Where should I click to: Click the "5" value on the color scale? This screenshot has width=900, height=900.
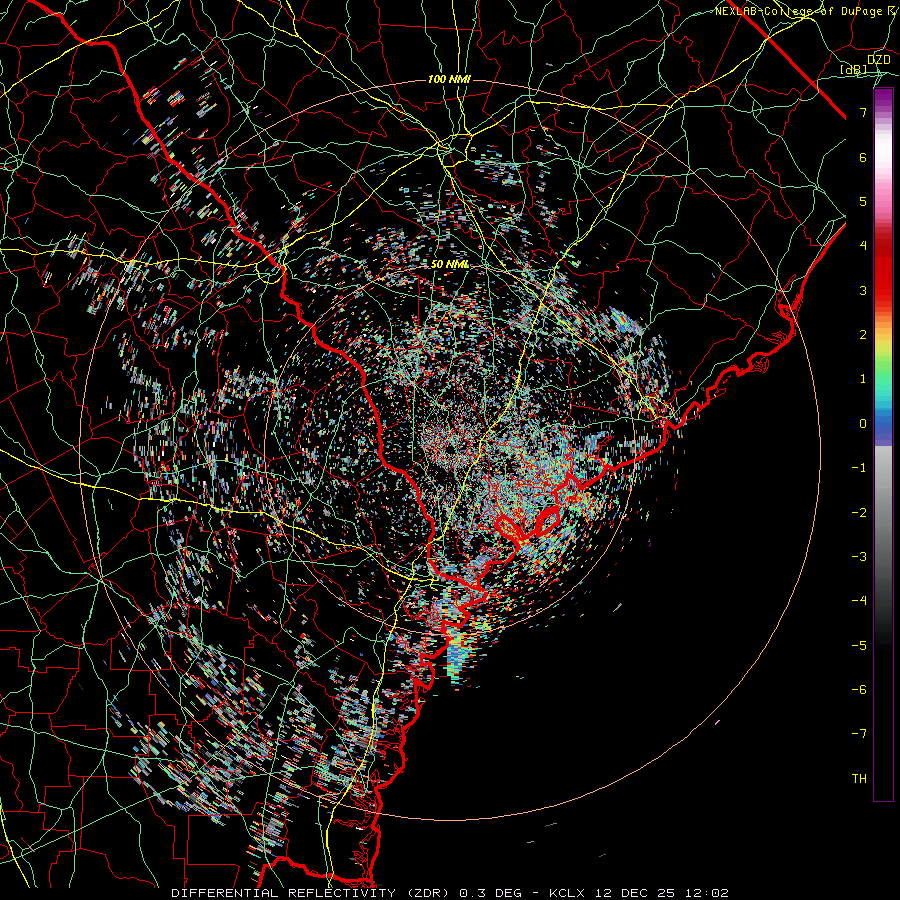863,201
